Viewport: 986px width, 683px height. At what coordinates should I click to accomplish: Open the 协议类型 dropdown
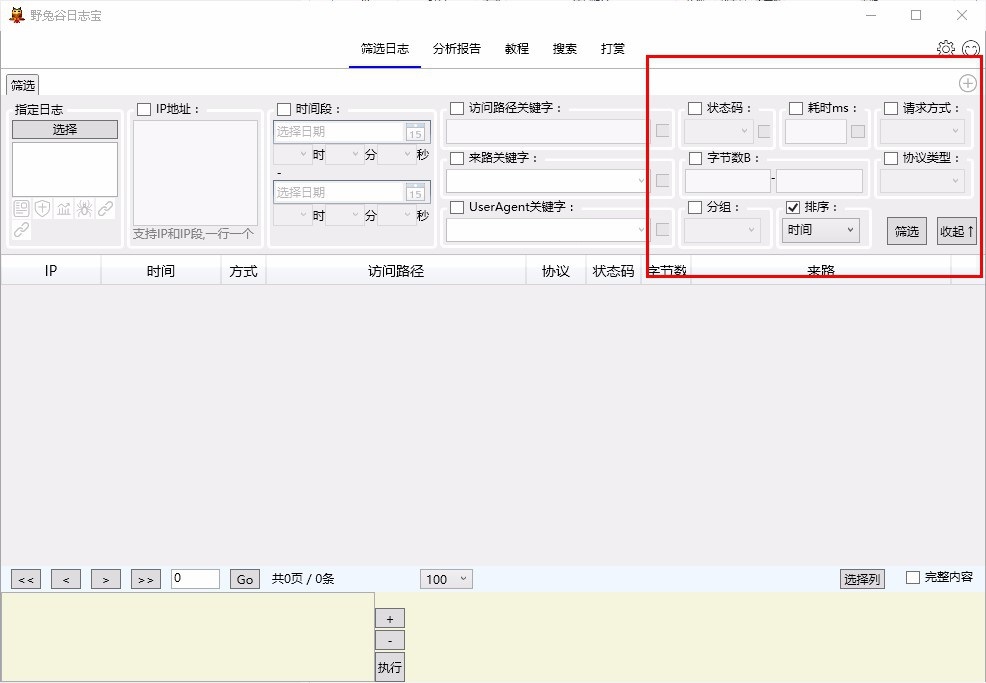coord(922,181)
